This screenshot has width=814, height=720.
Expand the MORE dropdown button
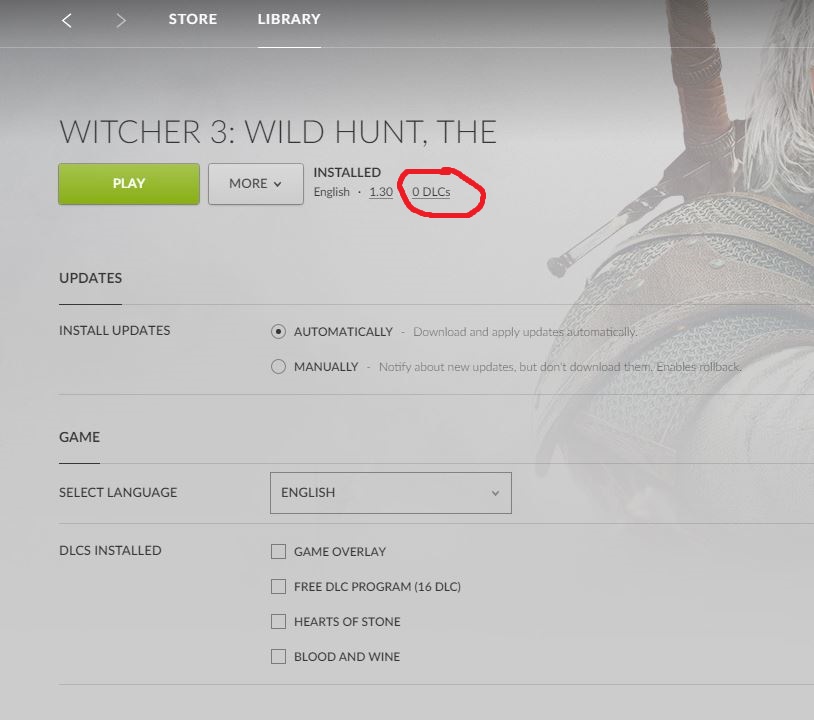tap(256, 184)
